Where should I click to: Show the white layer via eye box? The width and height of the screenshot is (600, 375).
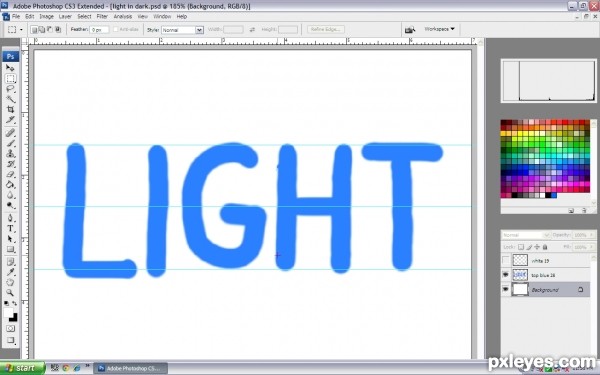coord(505,260)
